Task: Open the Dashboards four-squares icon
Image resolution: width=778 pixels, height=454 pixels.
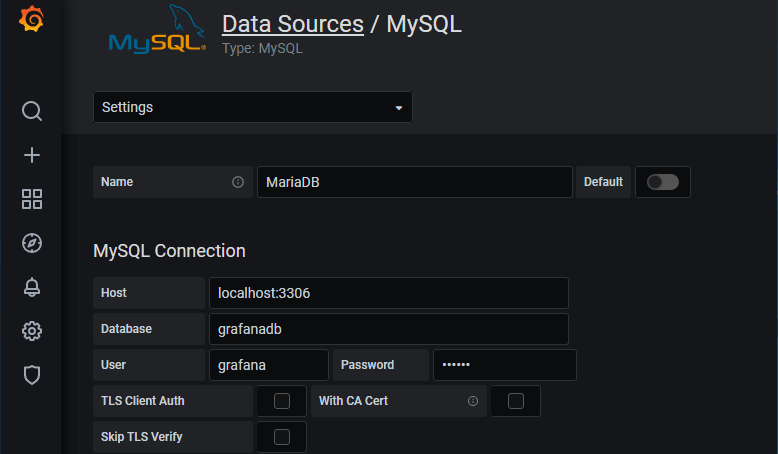Action: pos(32,199)
